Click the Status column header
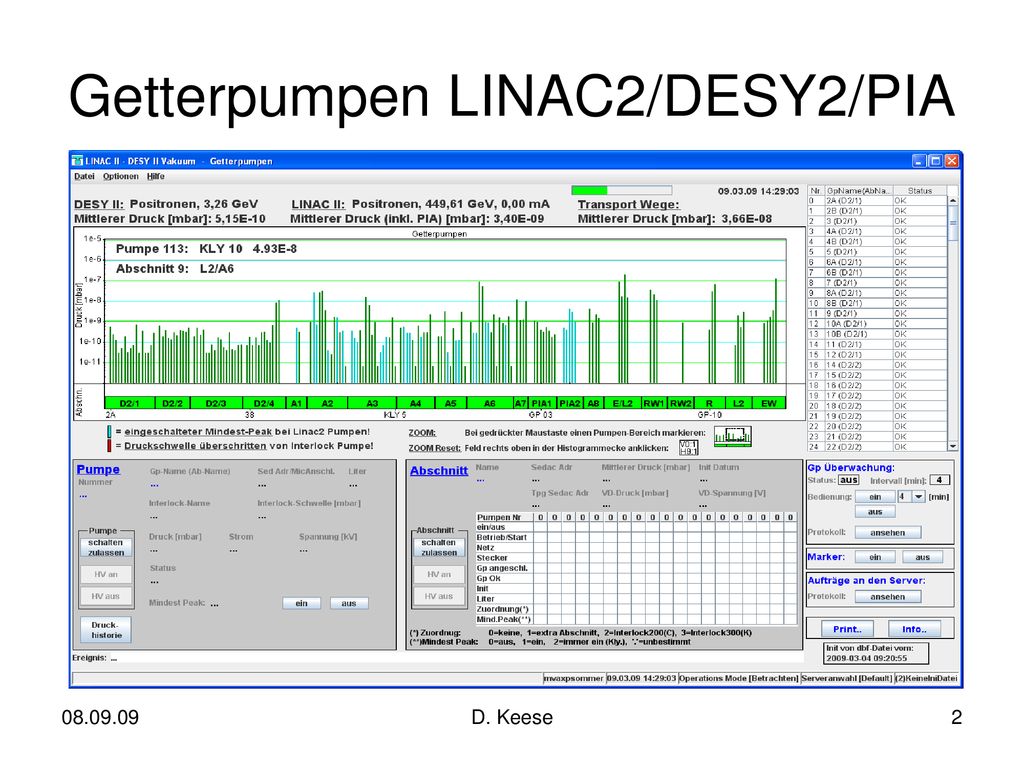Image resolution: width=1024 pixels, height=768 pixels. click(x=920, y=191)
